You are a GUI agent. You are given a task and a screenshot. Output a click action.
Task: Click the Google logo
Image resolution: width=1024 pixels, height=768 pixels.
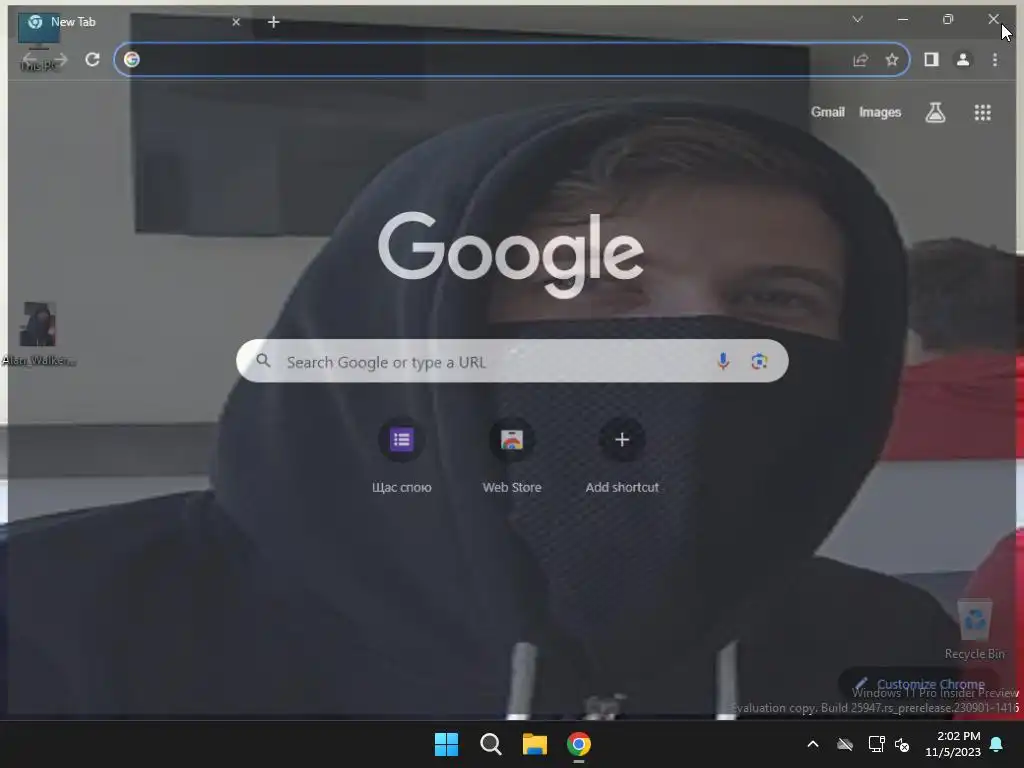point(511,254)
